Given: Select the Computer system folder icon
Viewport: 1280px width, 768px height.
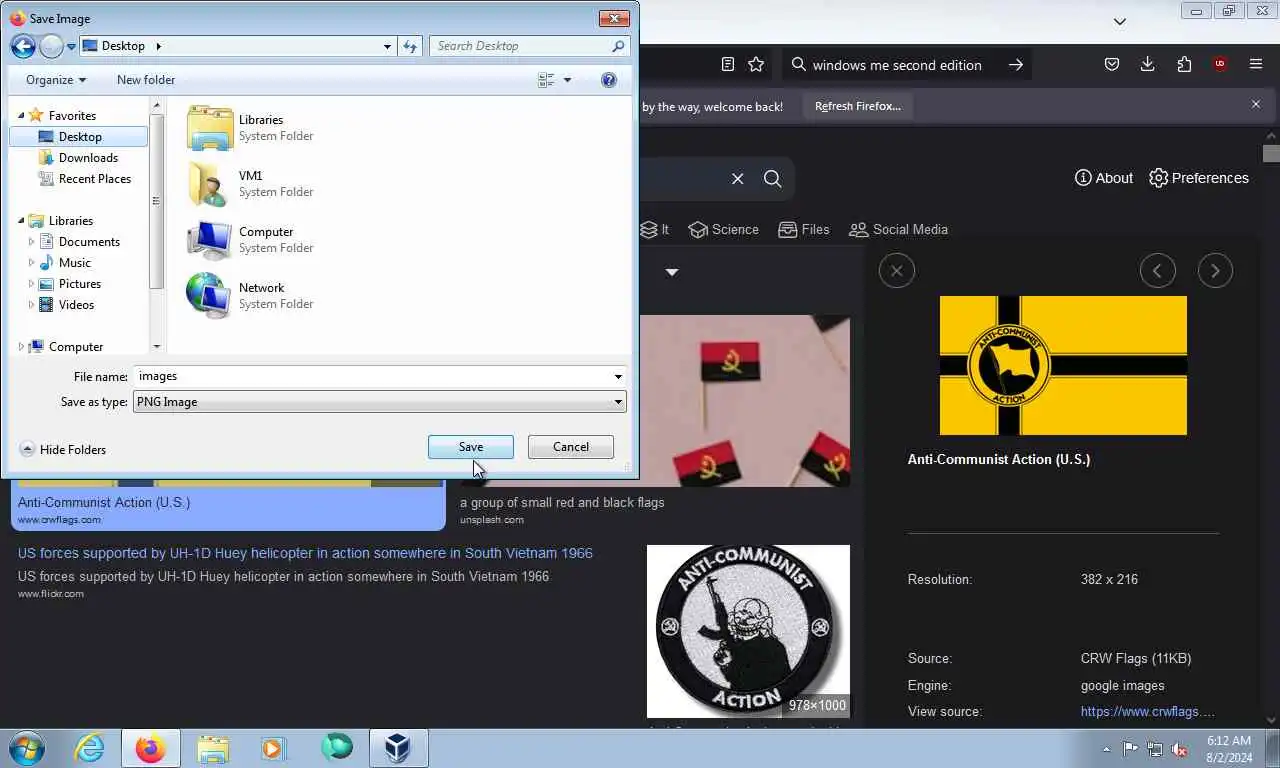Looking at the screenshot, I should coord(210,240).
